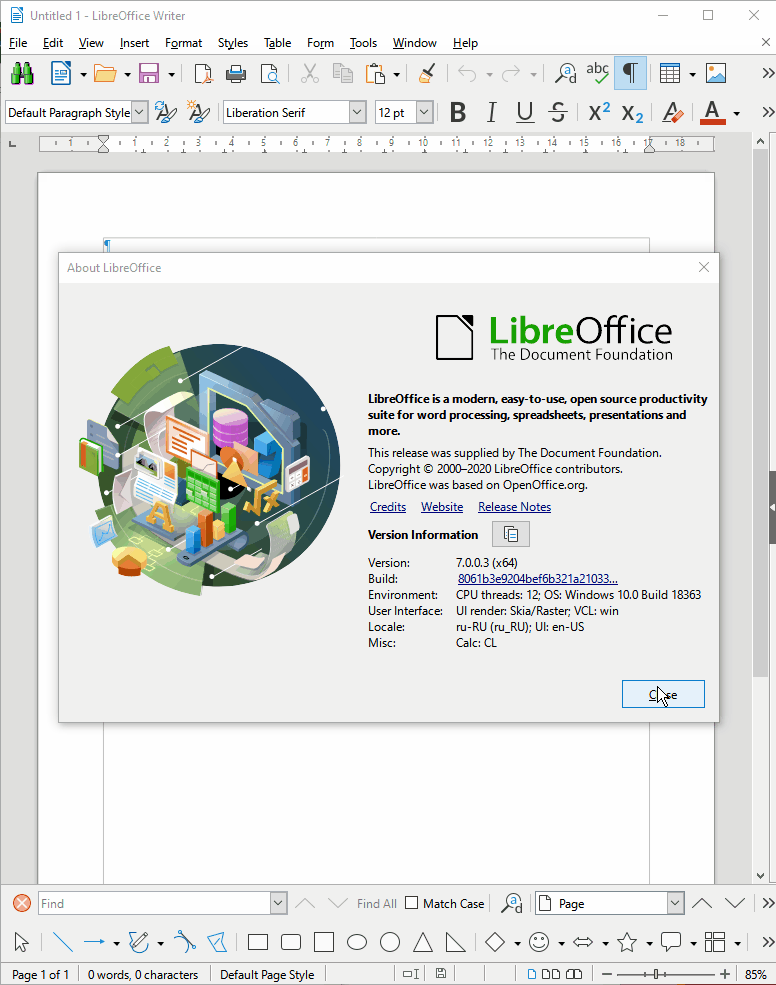This screenshot has height=985, width=776.
Task: Open font name dropdown list
Action: click(x=358, y=112)
